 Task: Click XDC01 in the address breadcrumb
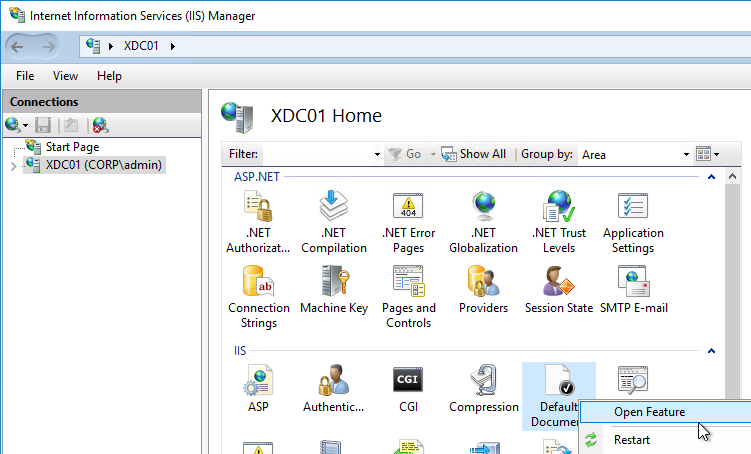pyautogui.click(x=141, y=46)
